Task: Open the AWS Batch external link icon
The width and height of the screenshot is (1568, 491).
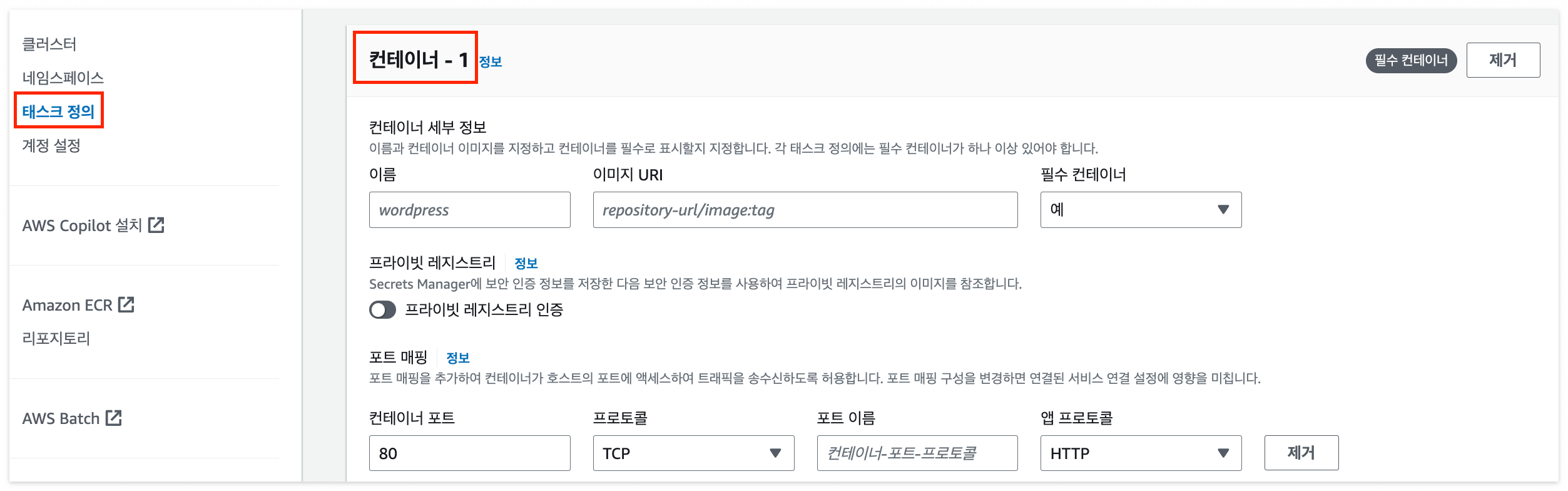Action: point(115,418)
